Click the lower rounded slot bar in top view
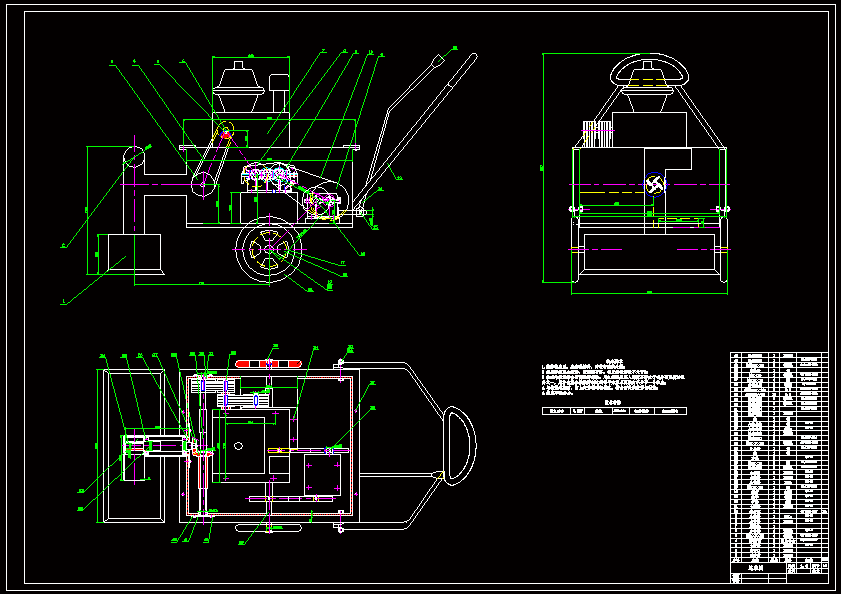Image resolution: width=841 pixels, height=594 pixels. point(268,528)
